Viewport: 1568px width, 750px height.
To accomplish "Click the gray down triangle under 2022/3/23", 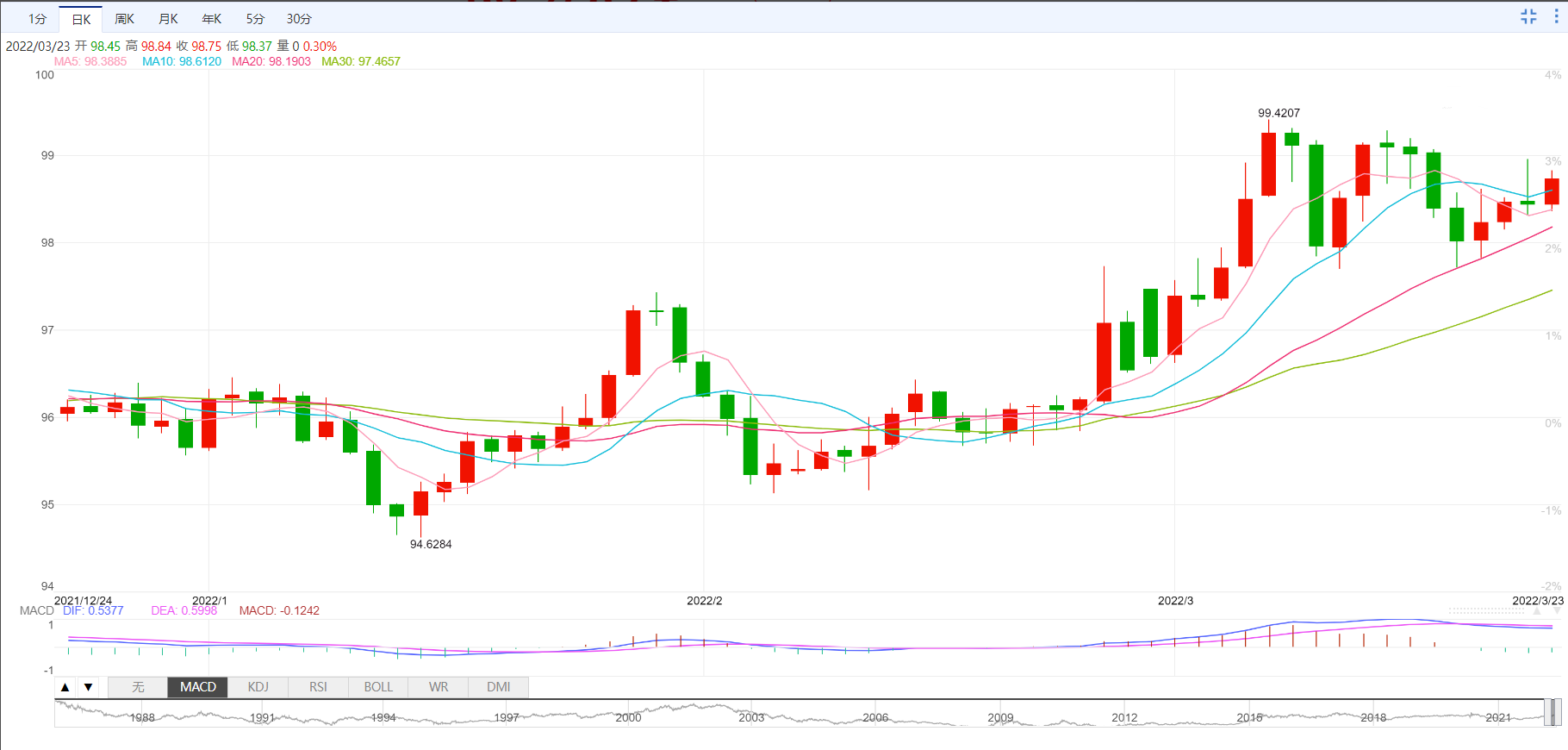I will click(x=1556, y=610).
